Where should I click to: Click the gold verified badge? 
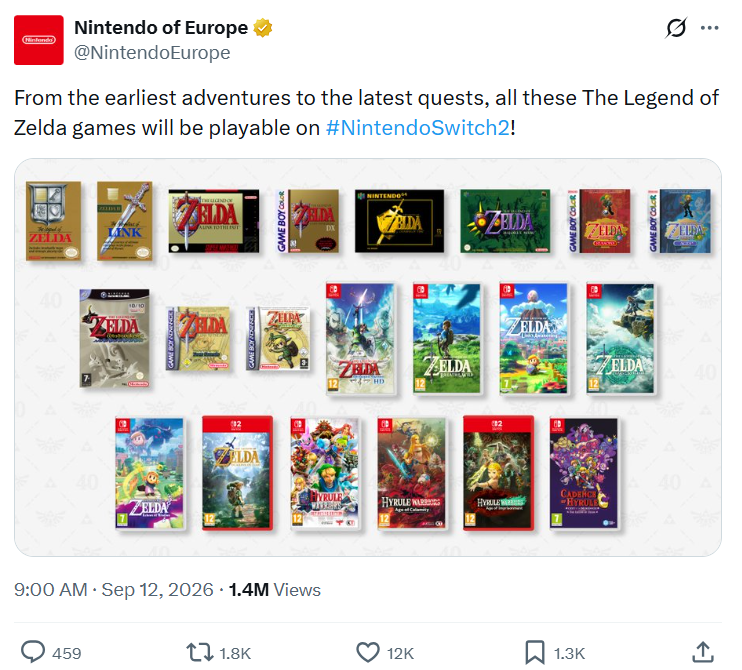263,28
